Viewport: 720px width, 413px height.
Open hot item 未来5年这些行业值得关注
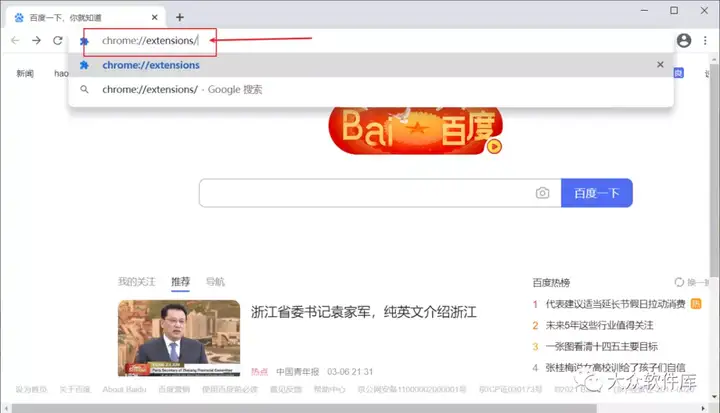pyautogui.click(x=599, y=325)
